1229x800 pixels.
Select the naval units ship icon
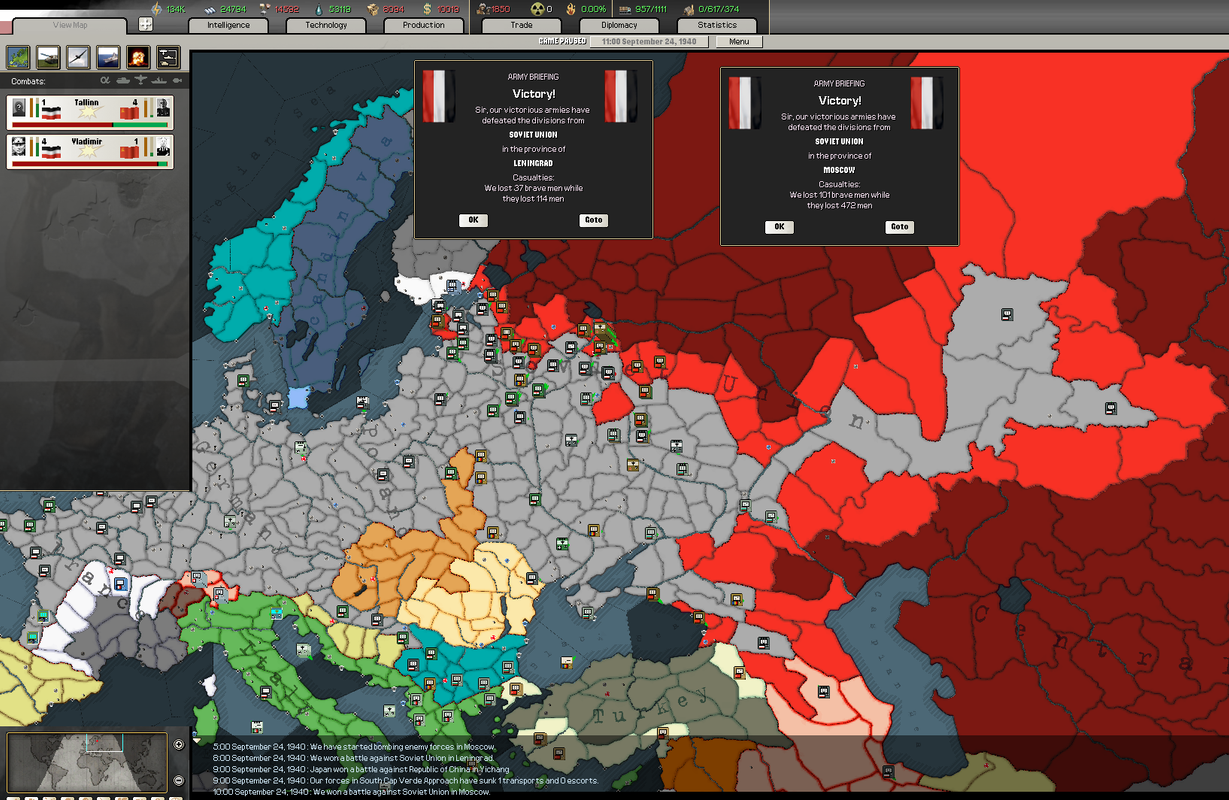[108, 57]
